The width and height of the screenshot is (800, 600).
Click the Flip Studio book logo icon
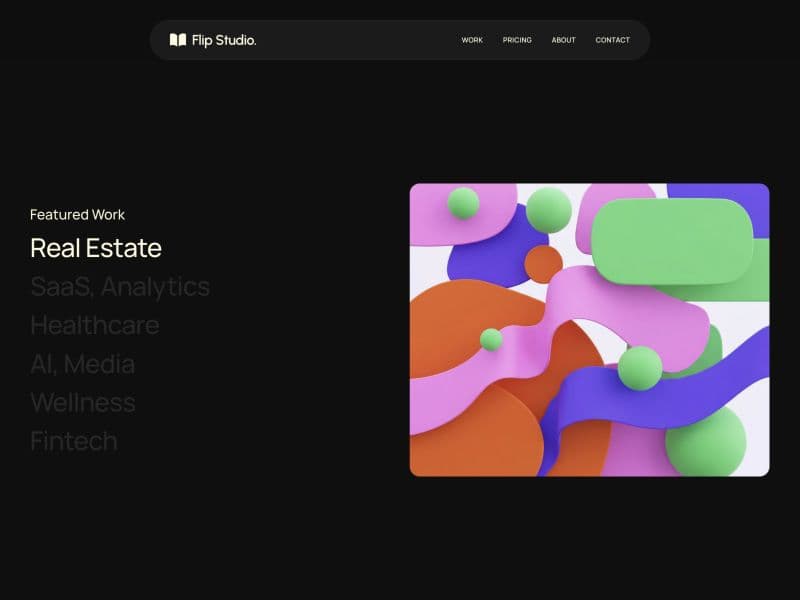pos(178,40)
